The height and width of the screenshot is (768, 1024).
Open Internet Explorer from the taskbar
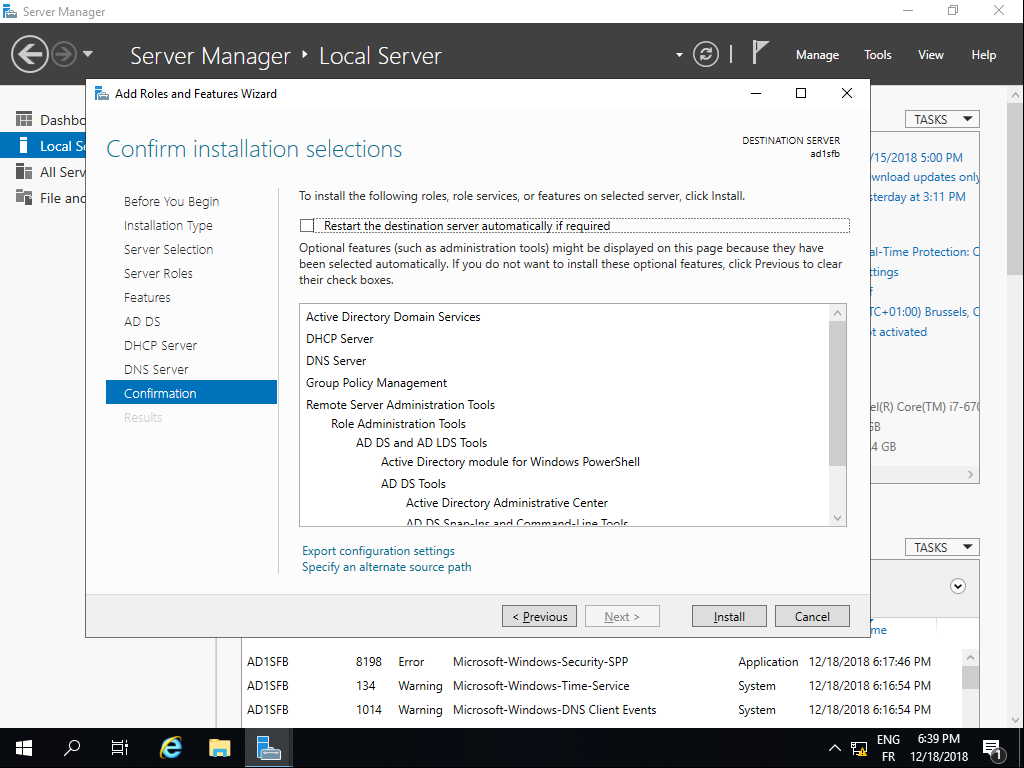pos(171,747)
